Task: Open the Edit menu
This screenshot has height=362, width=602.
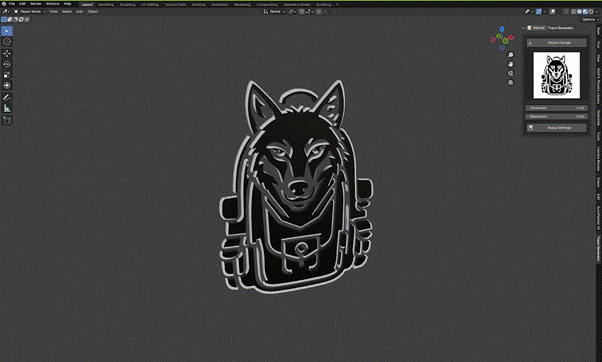Action: click(x=22, y=4)
